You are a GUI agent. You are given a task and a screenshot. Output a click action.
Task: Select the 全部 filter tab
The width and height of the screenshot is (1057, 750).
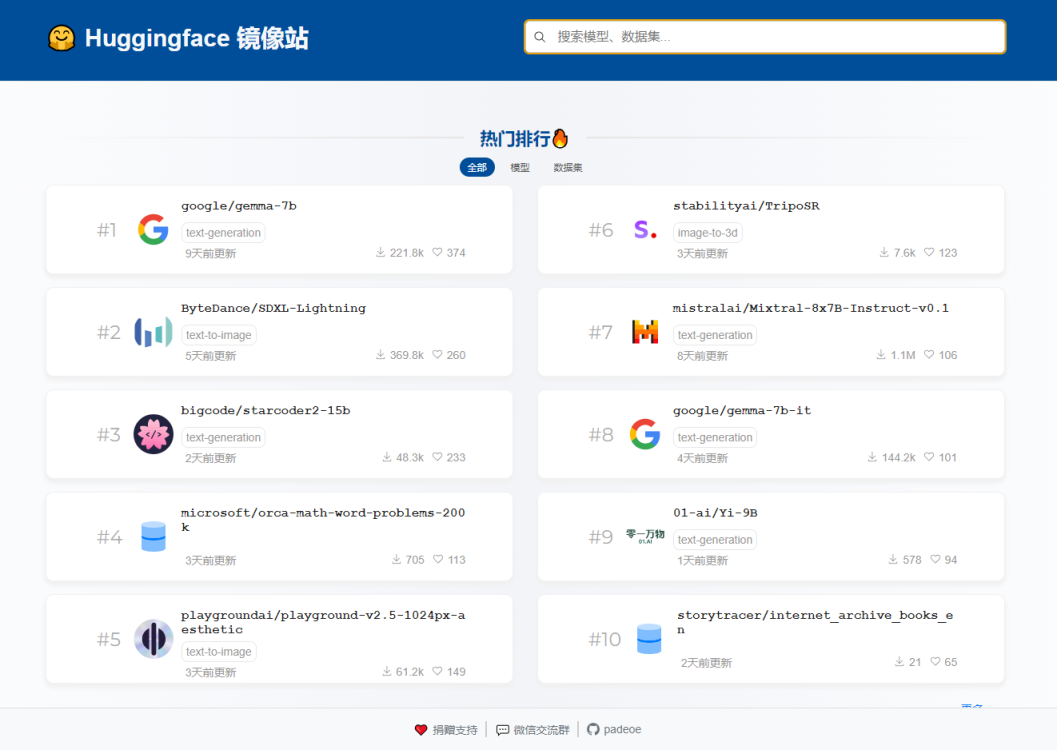(477, 167)
